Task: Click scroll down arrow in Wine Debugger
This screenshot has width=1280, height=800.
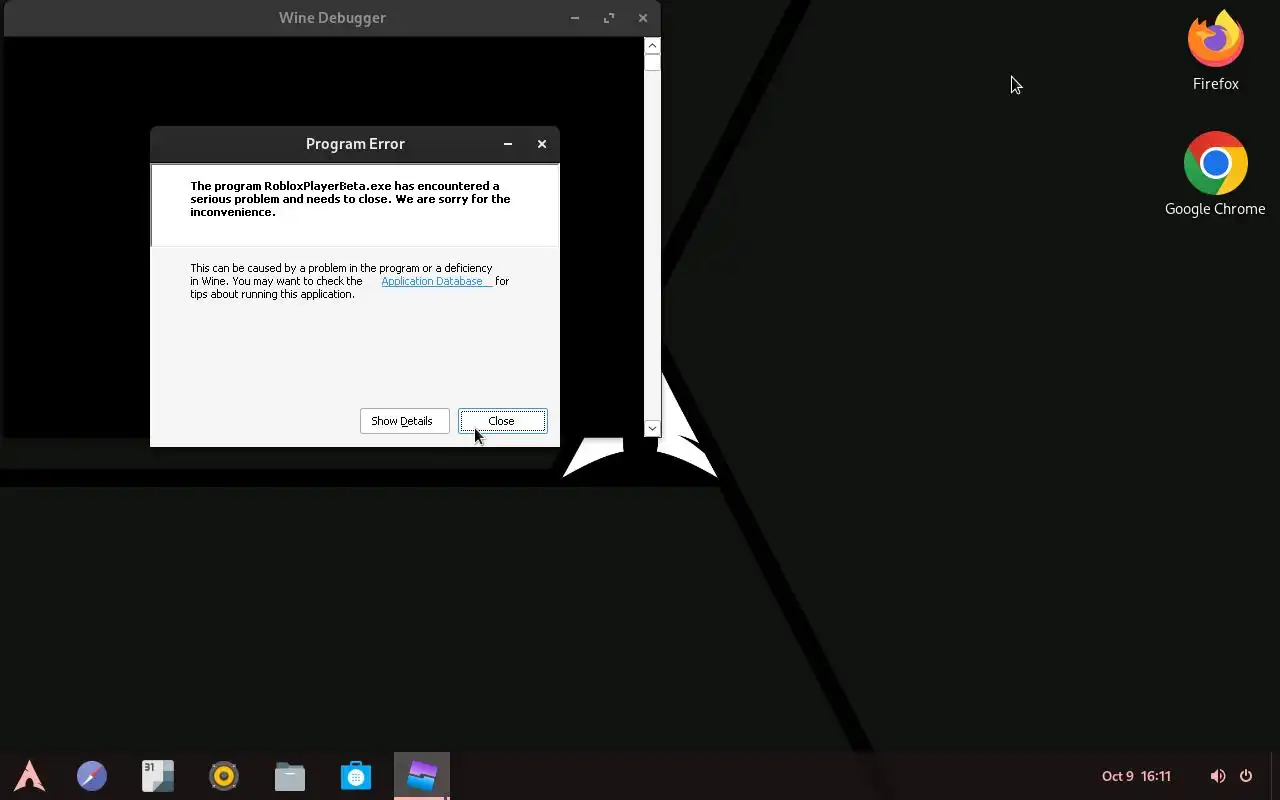Action: (x=652, y=428)
